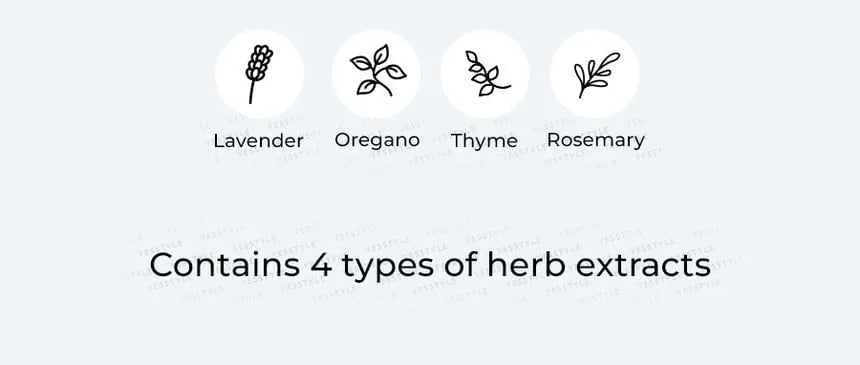The height and width of the screenshot is (365, 860).
Task: Click the white circle behind the thyme icon
Action: click(485, 74)
